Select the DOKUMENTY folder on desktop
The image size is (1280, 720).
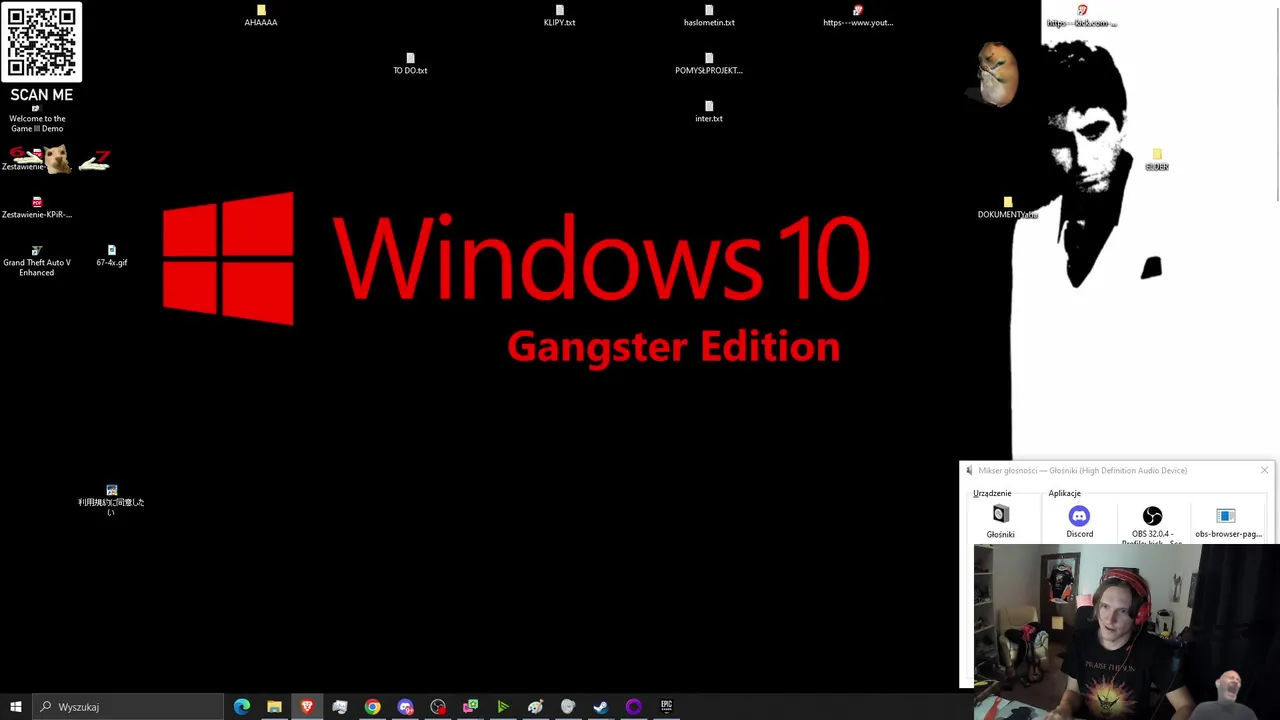tap(1008, 208)
